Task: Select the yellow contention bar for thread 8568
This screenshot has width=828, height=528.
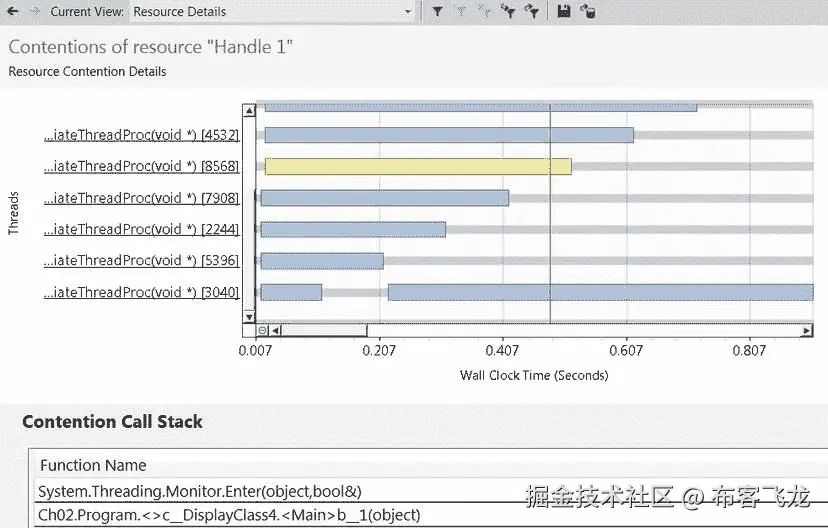Action: click(418, 166)
